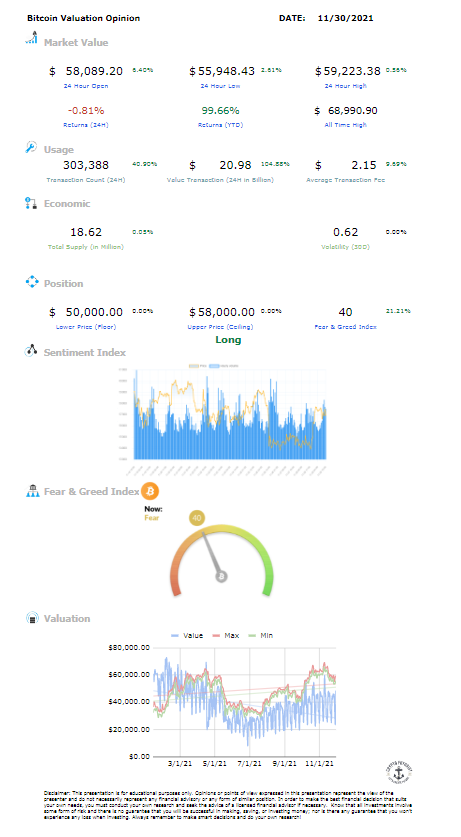Click the Fear & Greed Index section icon
461x837 pixels.
[33, 491]
